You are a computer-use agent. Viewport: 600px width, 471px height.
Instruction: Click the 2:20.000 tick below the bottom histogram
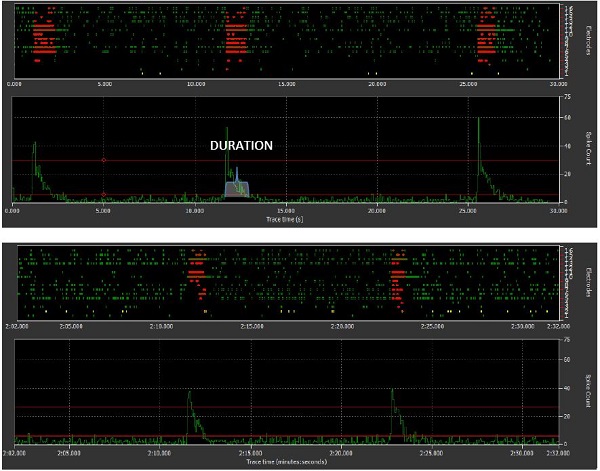point(340,454)
